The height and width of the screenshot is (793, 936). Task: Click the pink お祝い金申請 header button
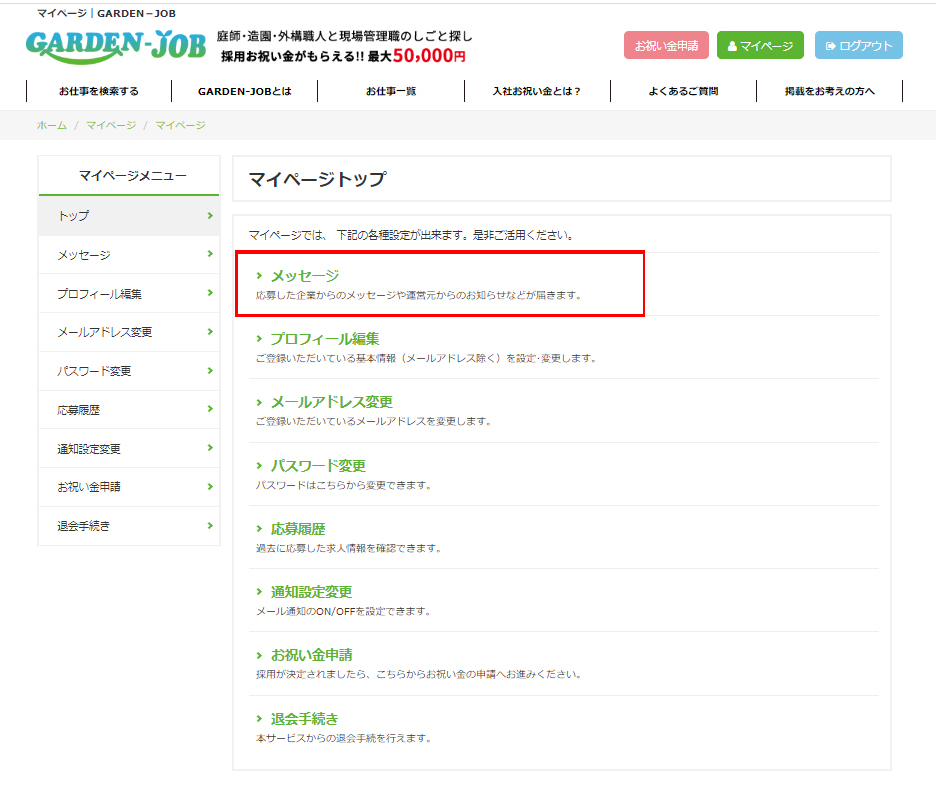(x=666, y=45)
